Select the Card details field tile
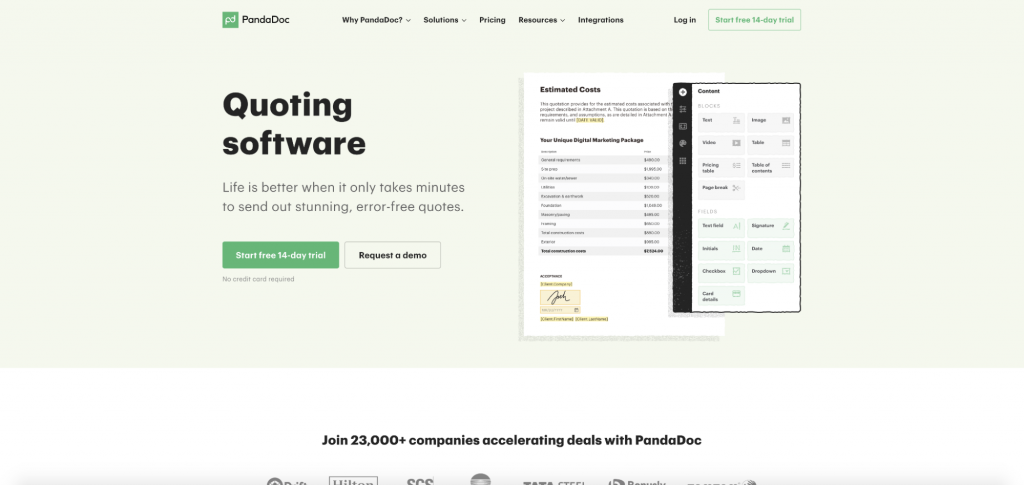1024x485 pixels. [721, 296]
